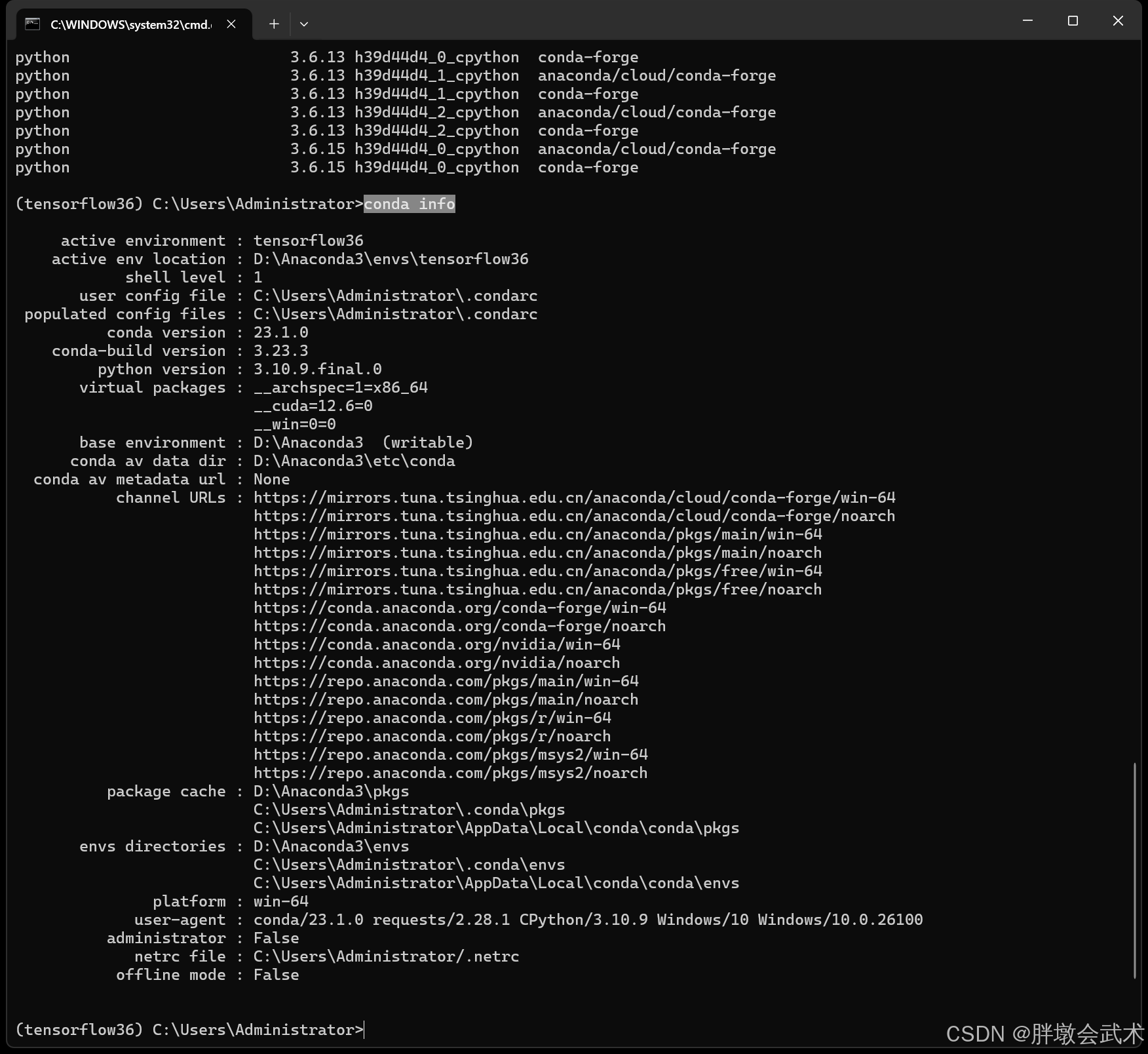Click the cmd terminal icon in the tab
1148x1054 pixels.
click(32, 24)
